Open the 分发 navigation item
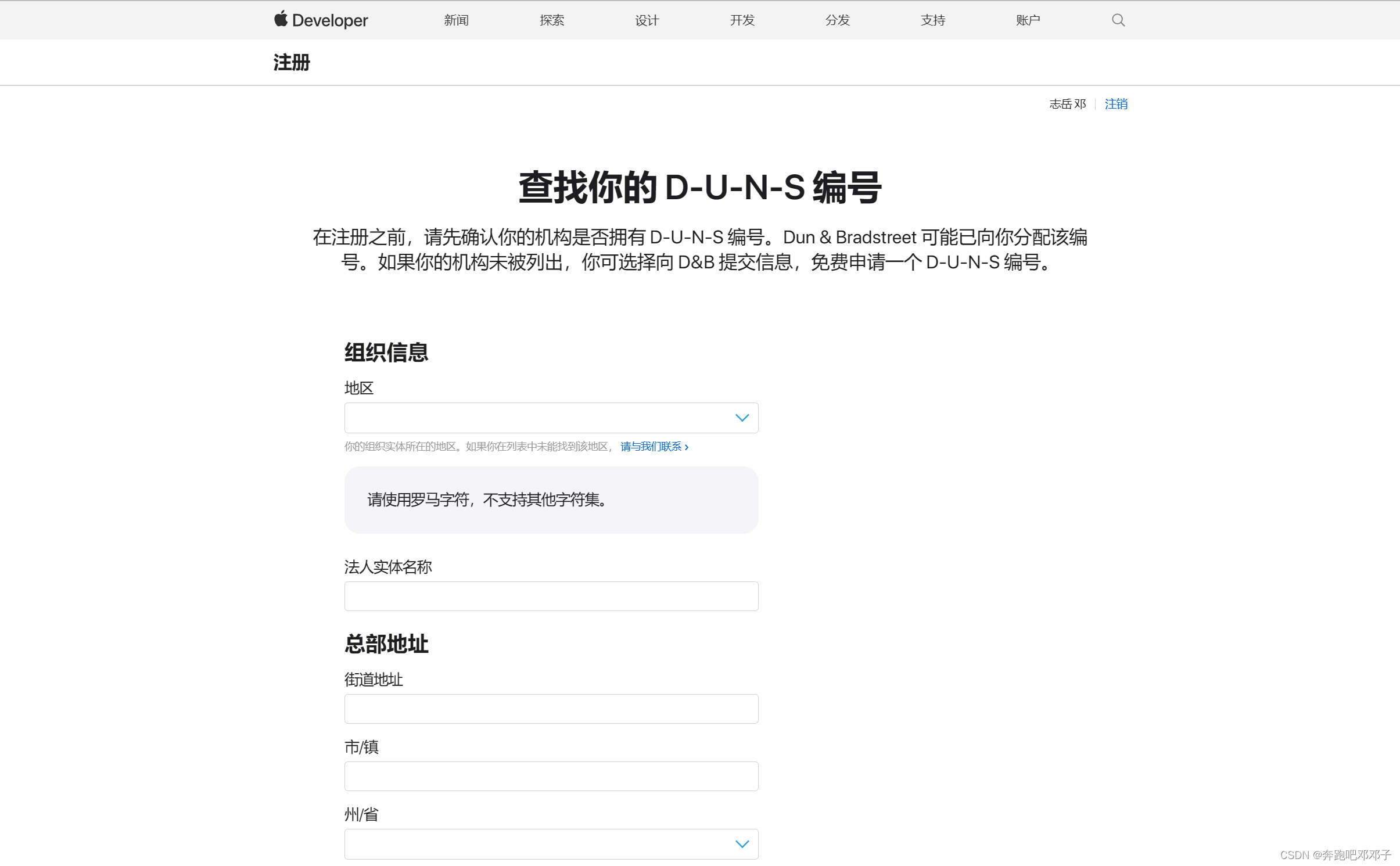This screenshot has height=866, width=1400. click(x=838, y=20)
